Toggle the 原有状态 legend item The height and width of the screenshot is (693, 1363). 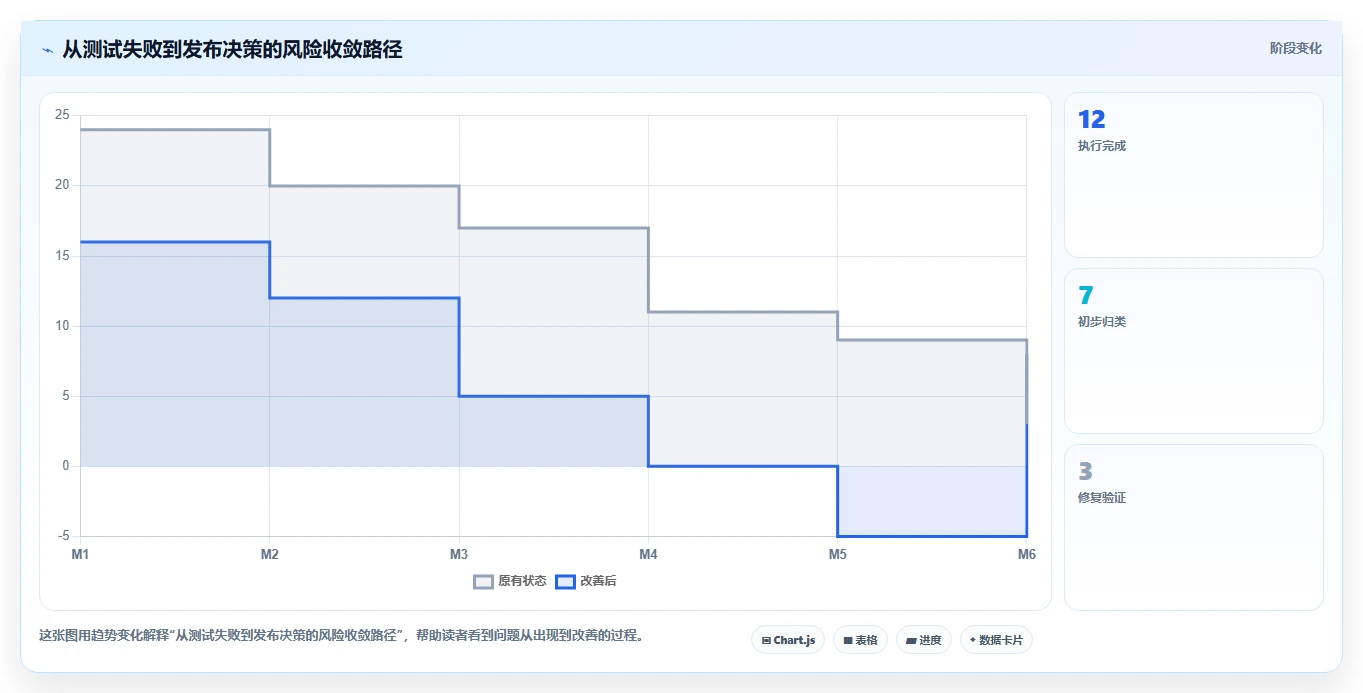click(x=510, y=581)
